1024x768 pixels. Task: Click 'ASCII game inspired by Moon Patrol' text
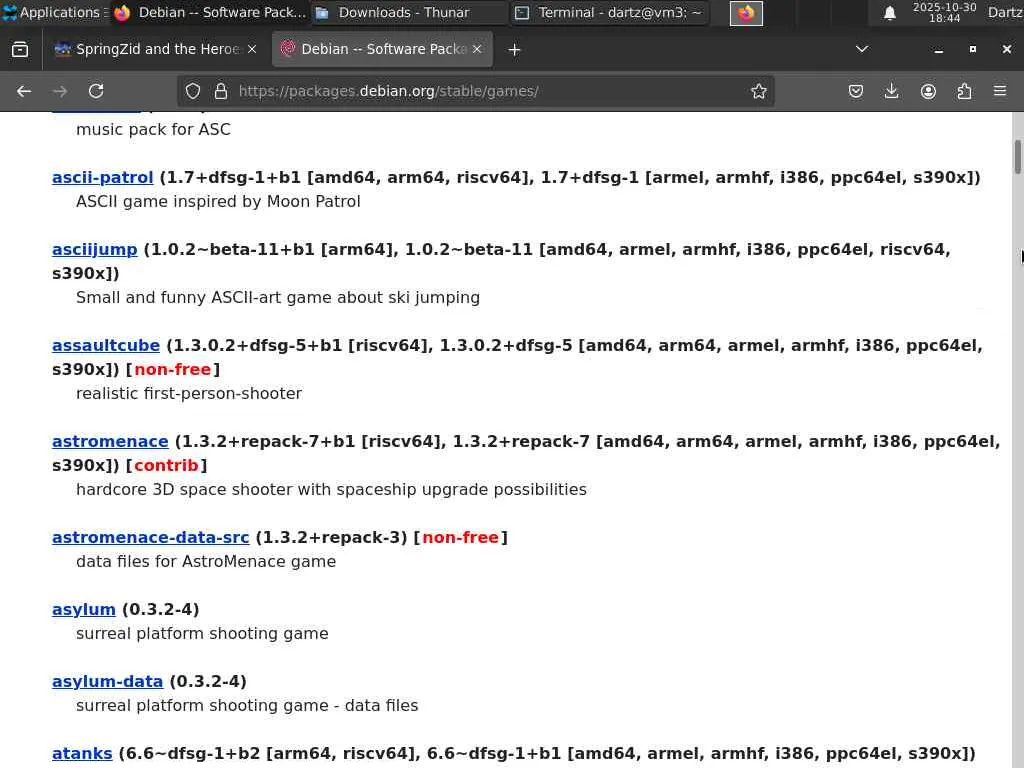[218, 201]
